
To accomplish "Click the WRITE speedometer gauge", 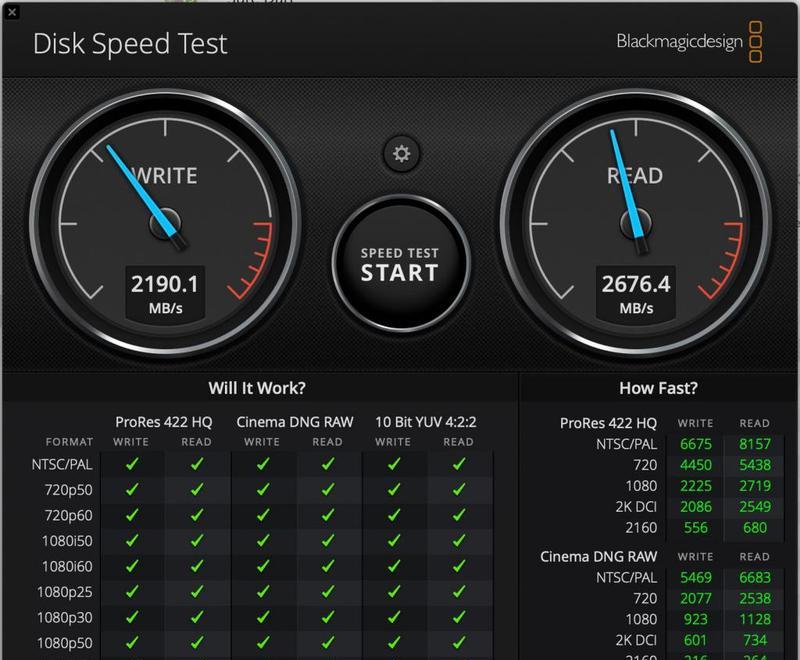I will tap(164, 213).
